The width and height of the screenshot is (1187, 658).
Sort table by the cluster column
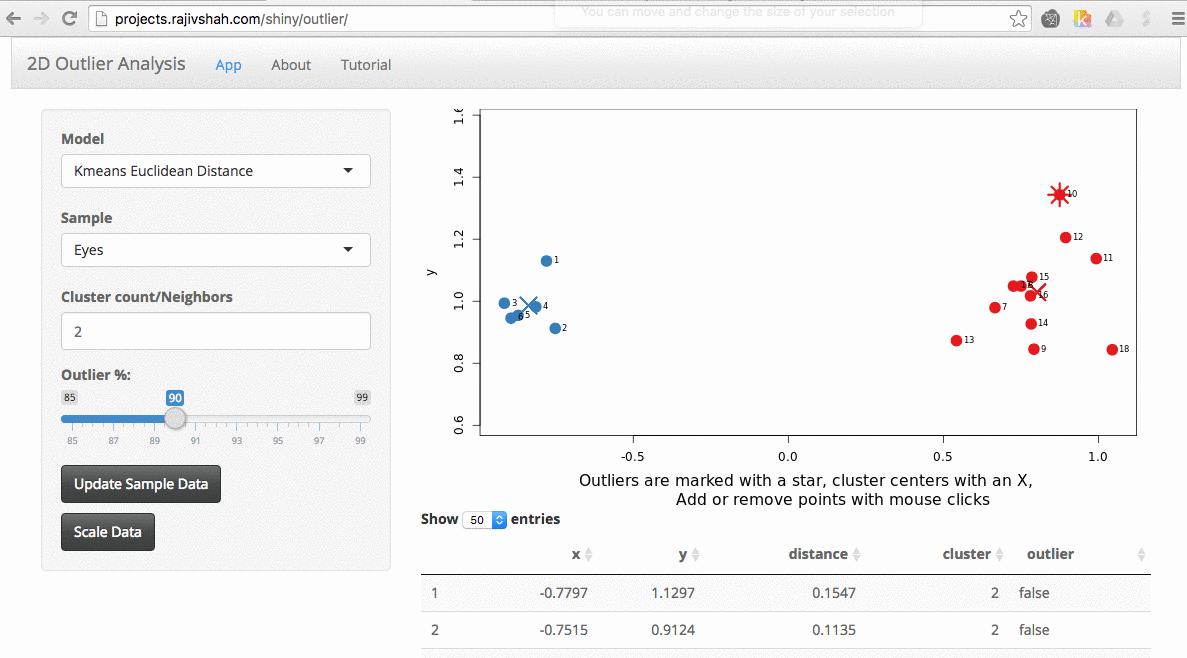pos(998,555)
